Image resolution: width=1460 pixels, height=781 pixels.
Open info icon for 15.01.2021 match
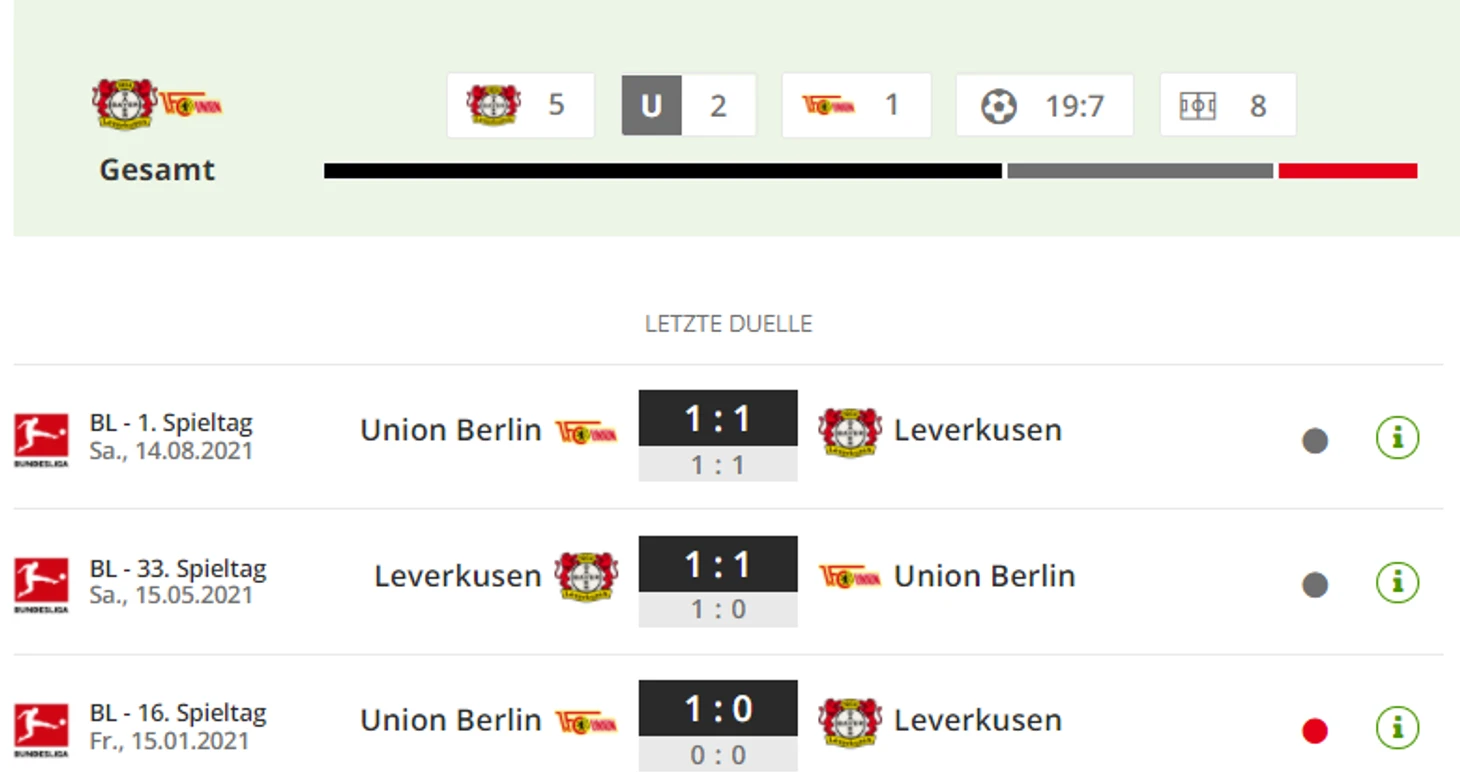coord(1397,727)
